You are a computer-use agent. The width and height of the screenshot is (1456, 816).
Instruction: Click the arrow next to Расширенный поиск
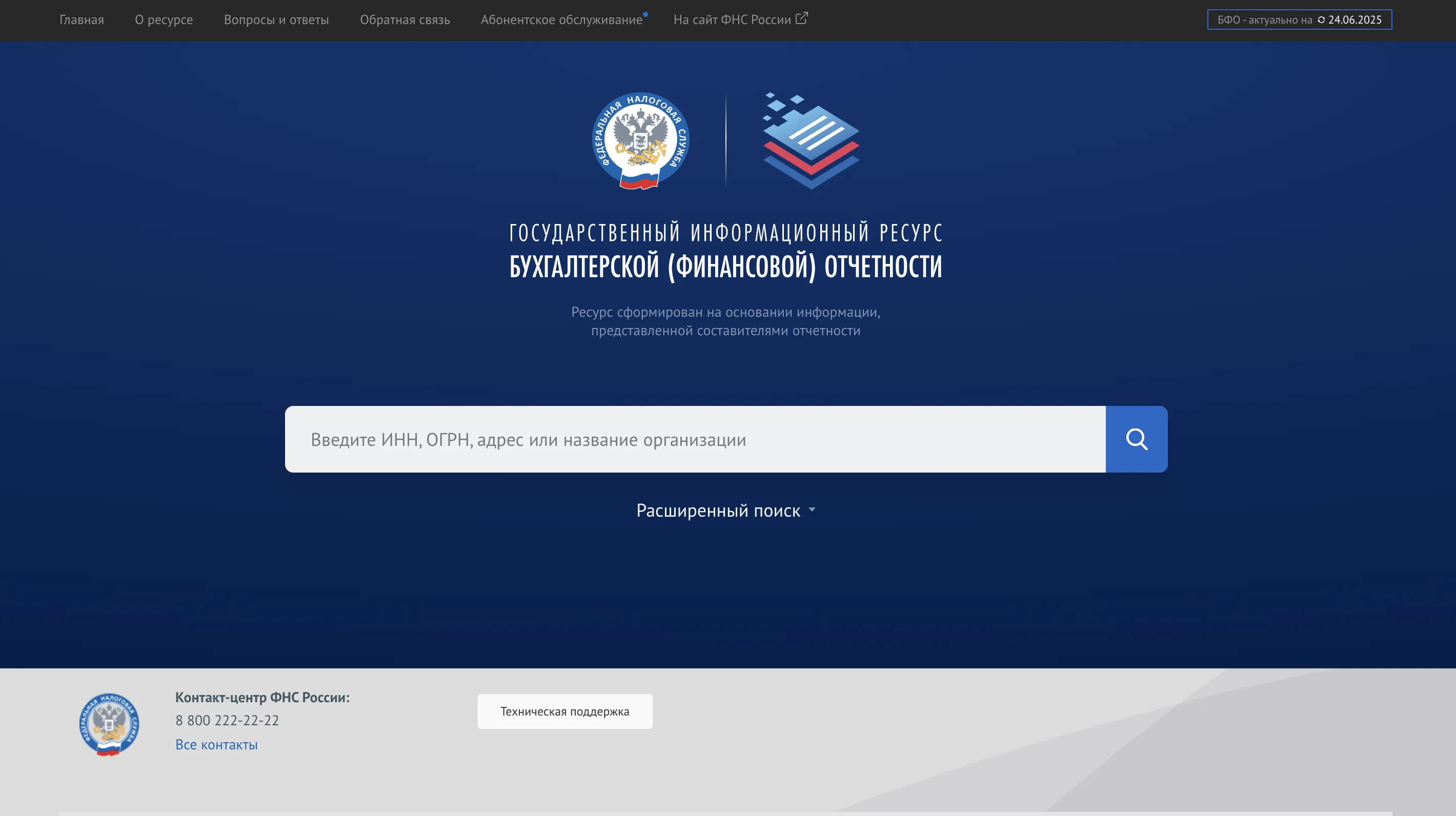tap(812, 509)
